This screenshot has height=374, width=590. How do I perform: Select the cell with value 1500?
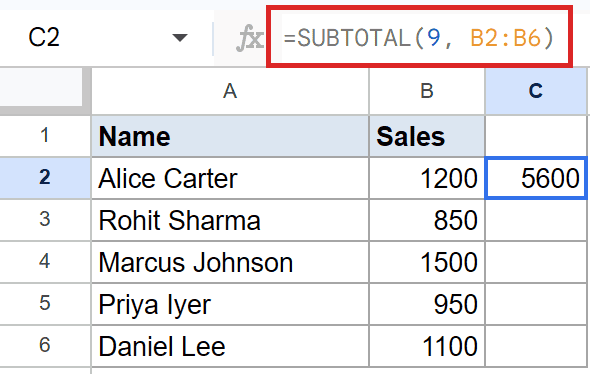(x=427, y=263)
